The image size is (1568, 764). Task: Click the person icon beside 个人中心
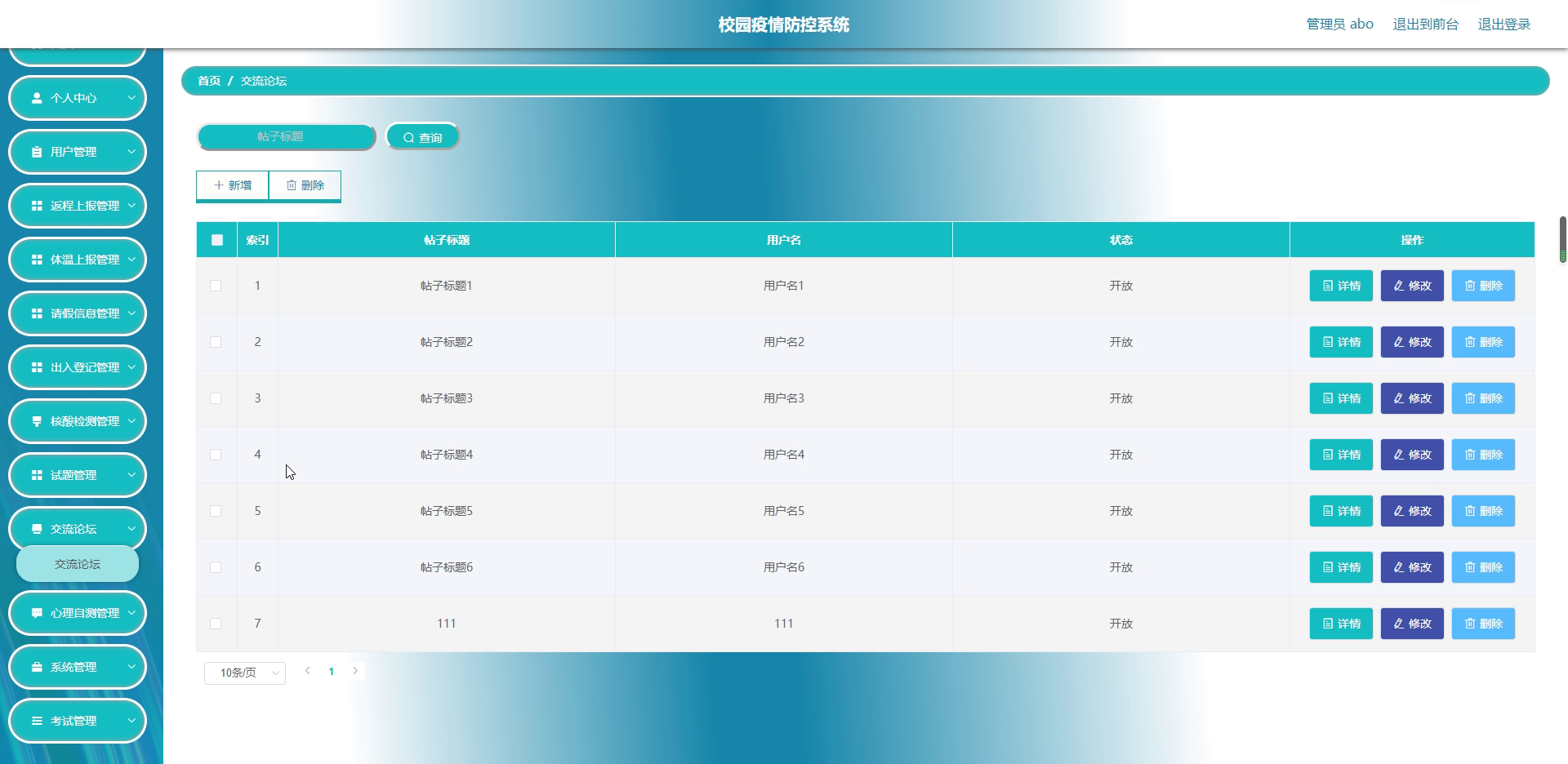(37, 98)
